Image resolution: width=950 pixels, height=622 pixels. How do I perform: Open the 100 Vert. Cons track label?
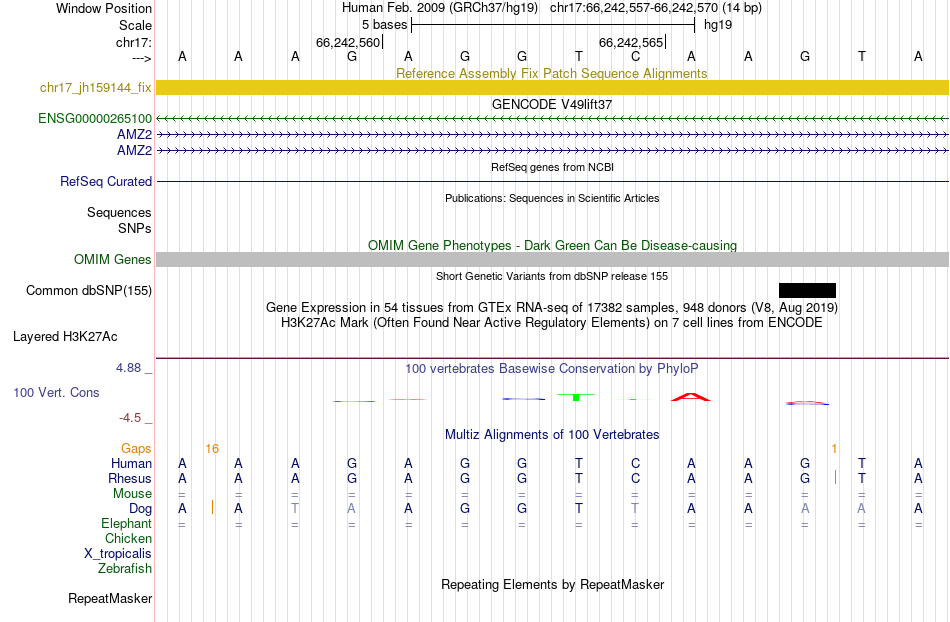pos(56,393)
